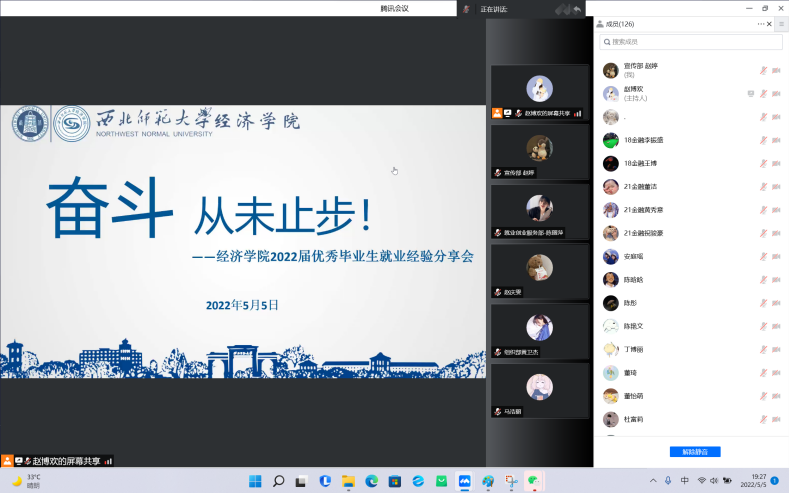Toggle microphone icon for 18金融李振愿
789x493 pixels.
(x=763, y=140)
